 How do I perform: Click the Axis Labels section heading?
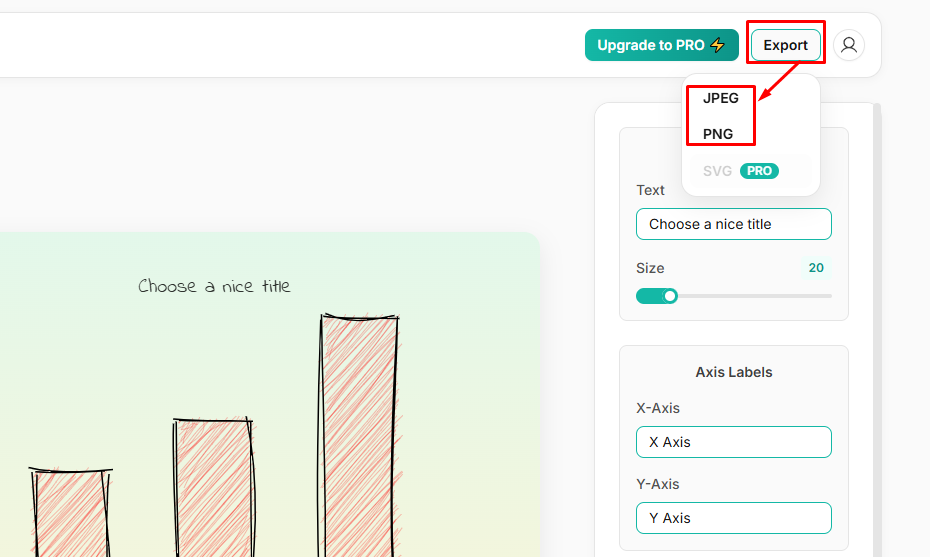coord(734,373)
